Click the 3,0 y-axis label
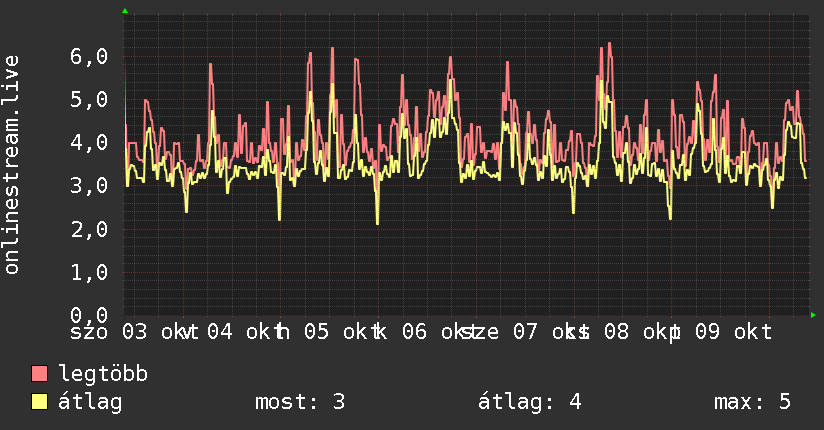The width and height of the screenshot is (824, 430). (89, 186)
